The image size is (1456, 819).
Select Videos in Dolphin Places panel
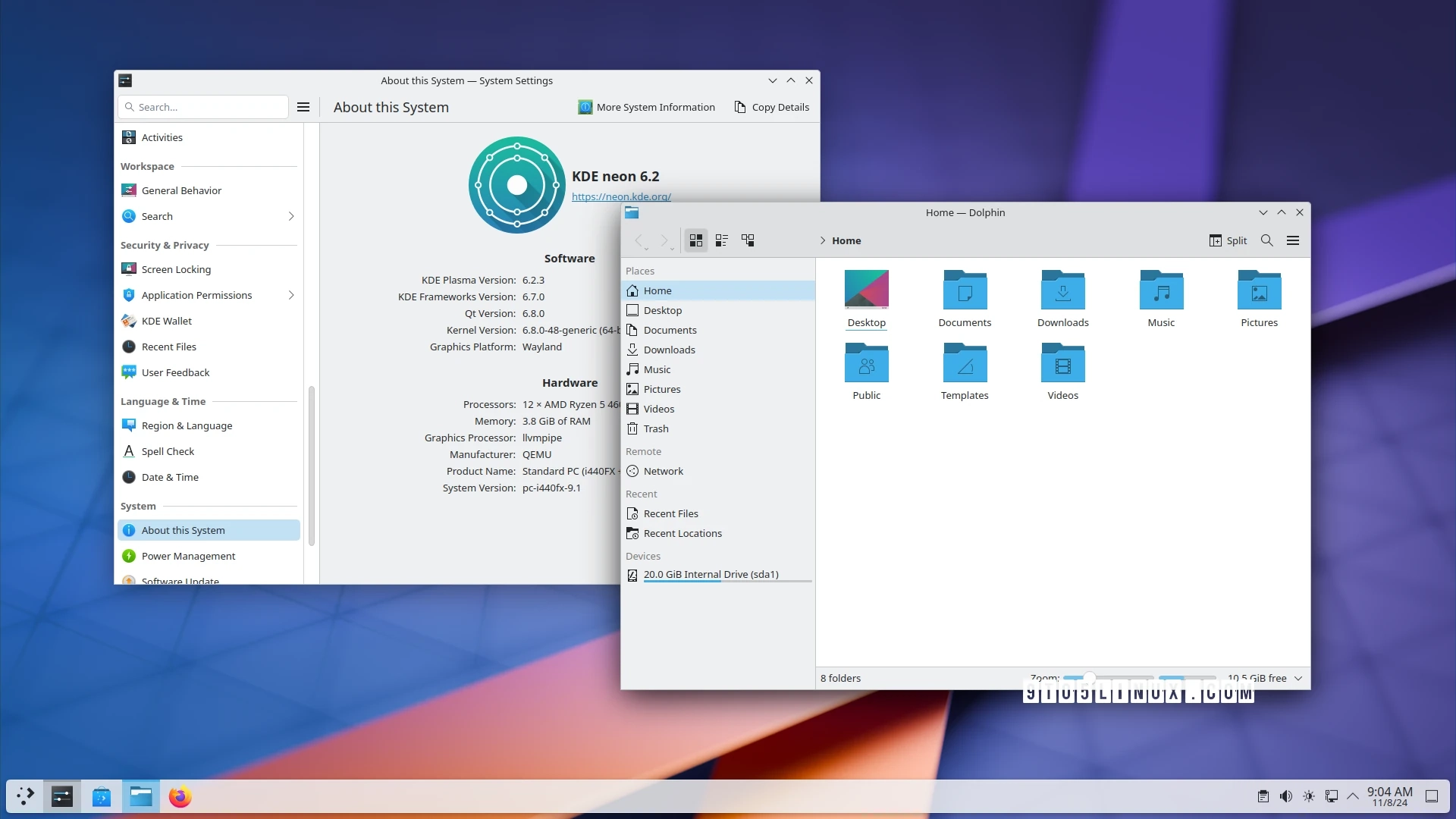pyautogui.click(x=718, y=409)
